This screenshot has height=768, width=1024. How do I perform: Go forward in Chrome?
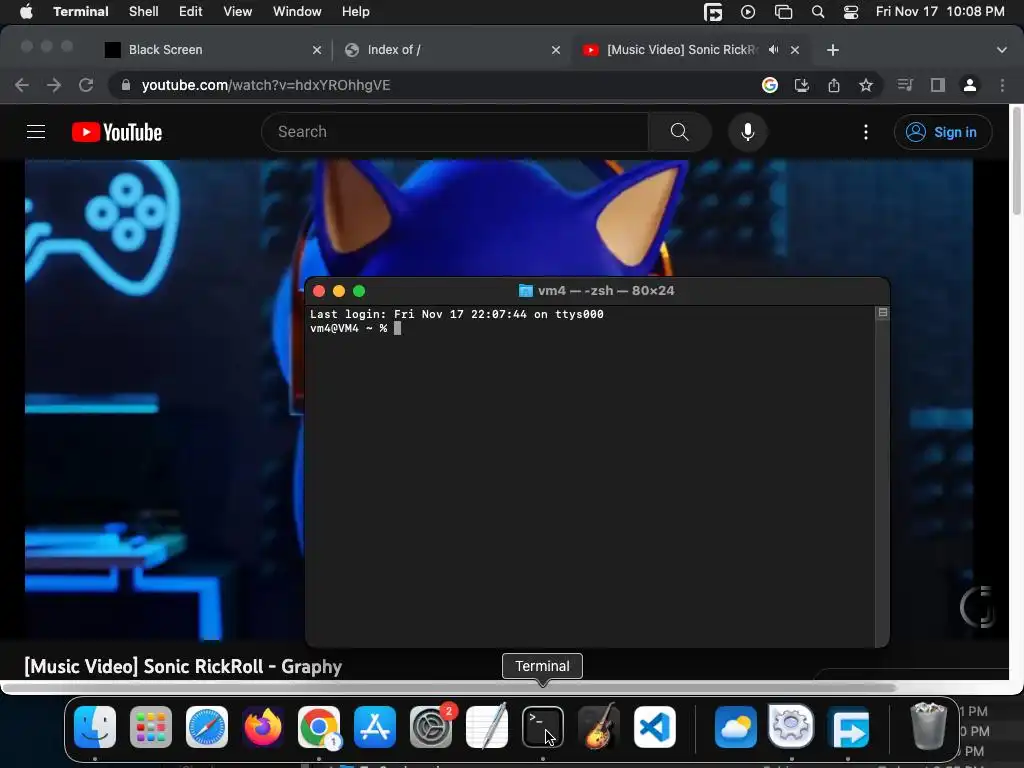pyautogui.click(x=54, y=85)
